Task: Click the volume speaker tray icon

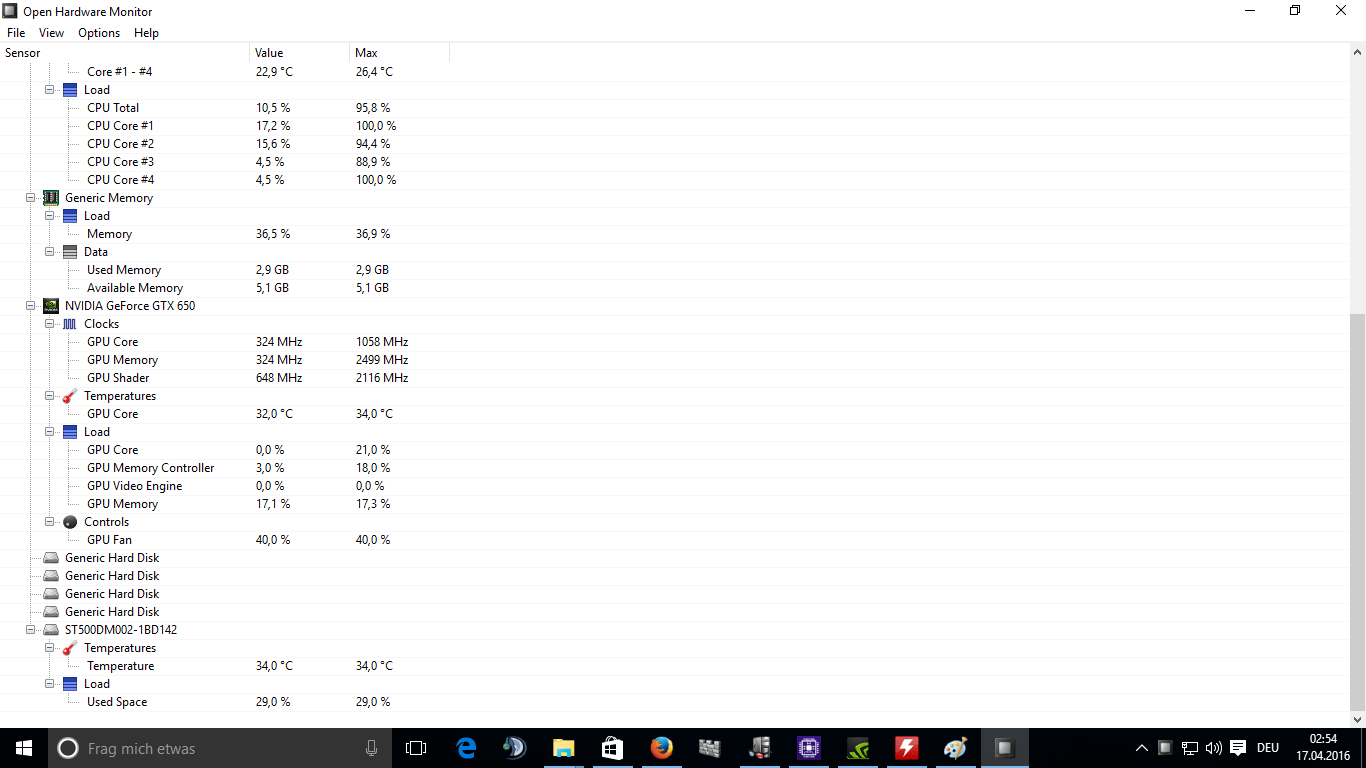Action: (1214, 748)
